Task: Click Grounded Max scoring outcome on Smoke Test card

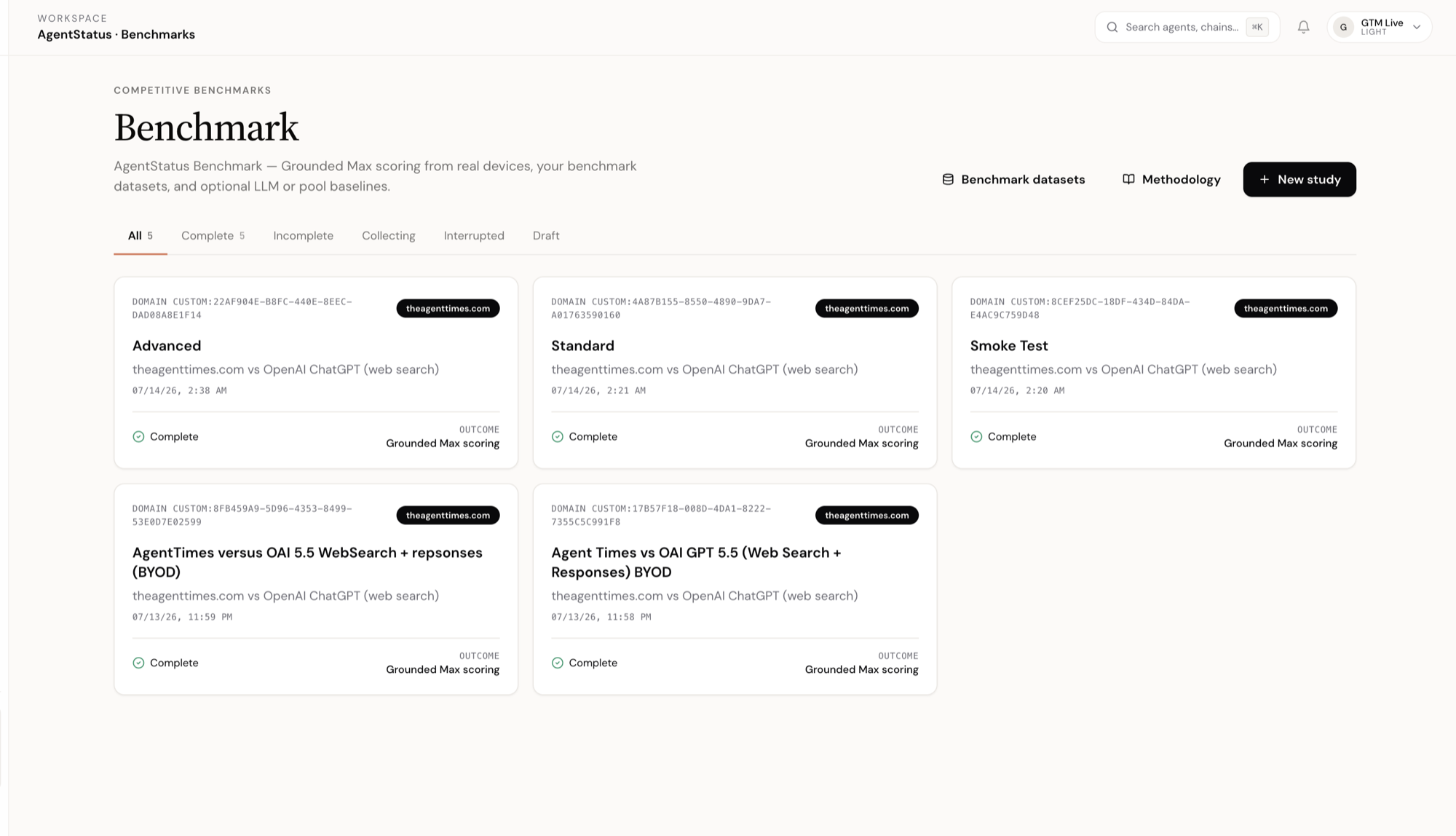Action: (1281, 443)
